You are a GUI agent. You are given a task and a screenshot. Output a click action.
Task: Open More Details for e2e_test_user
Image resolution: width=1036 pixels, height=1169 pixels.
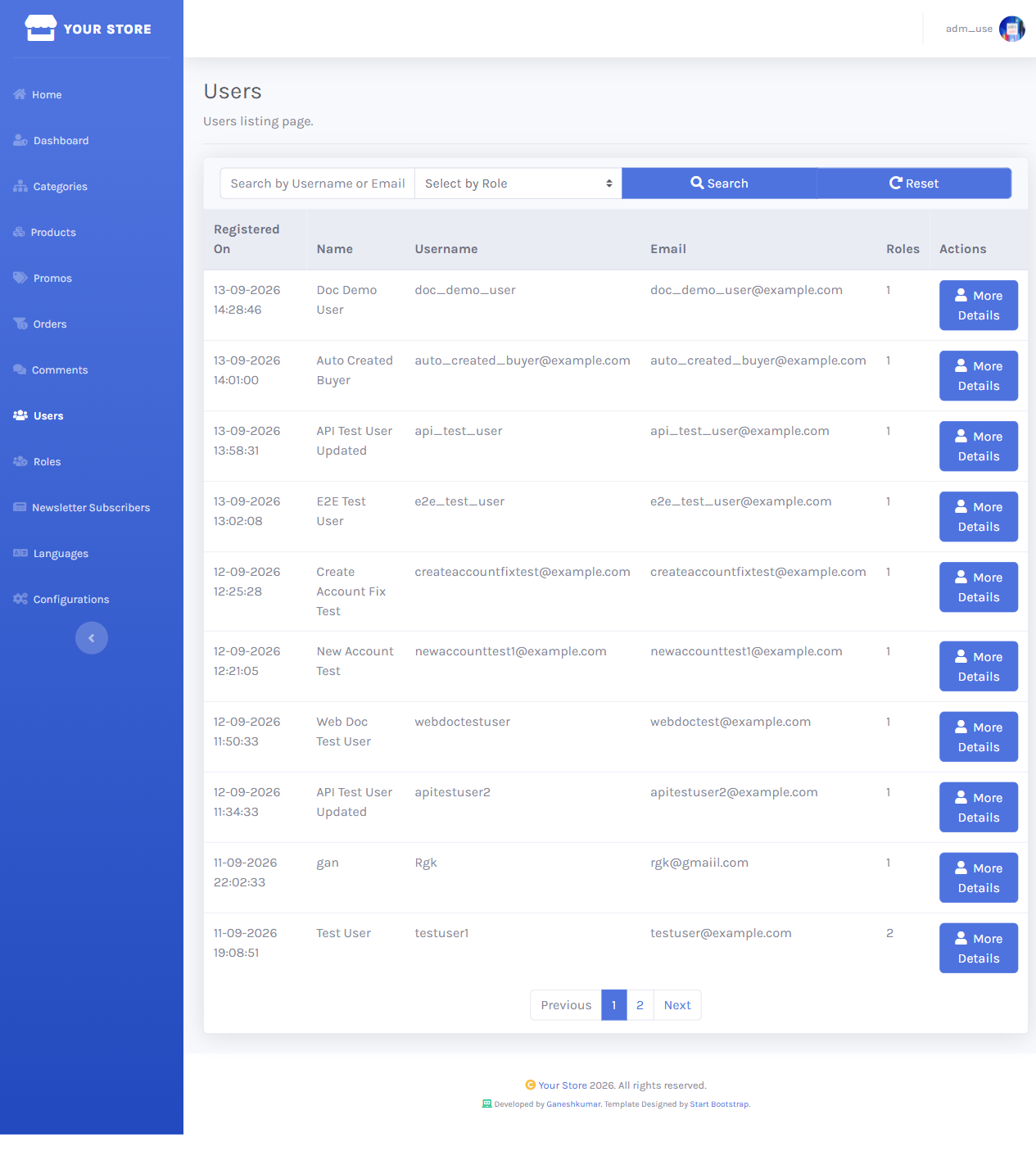point(979,517)
